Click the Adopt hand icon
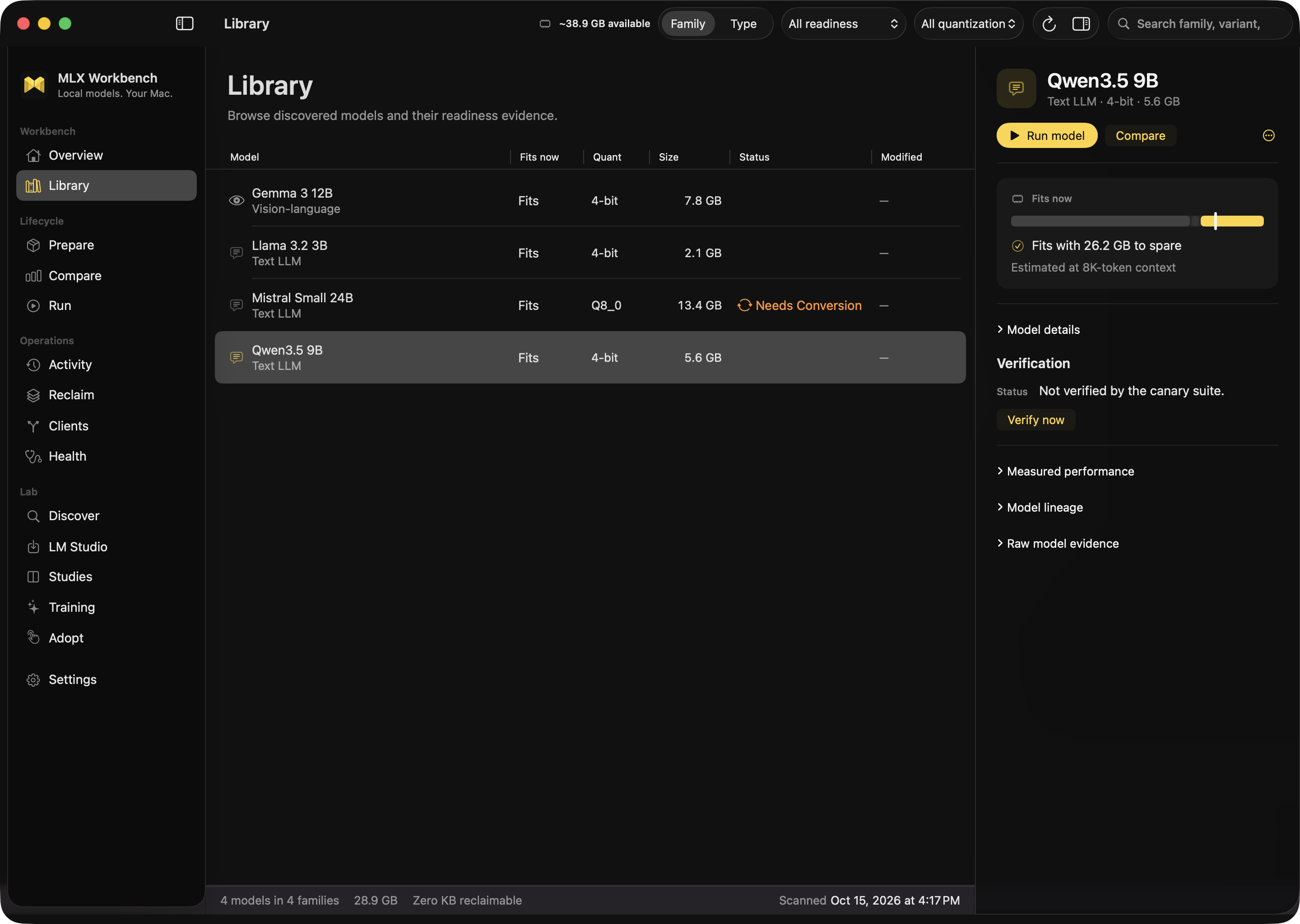Viewport: 1300px width, 924px height. click(x=33, y=637)
